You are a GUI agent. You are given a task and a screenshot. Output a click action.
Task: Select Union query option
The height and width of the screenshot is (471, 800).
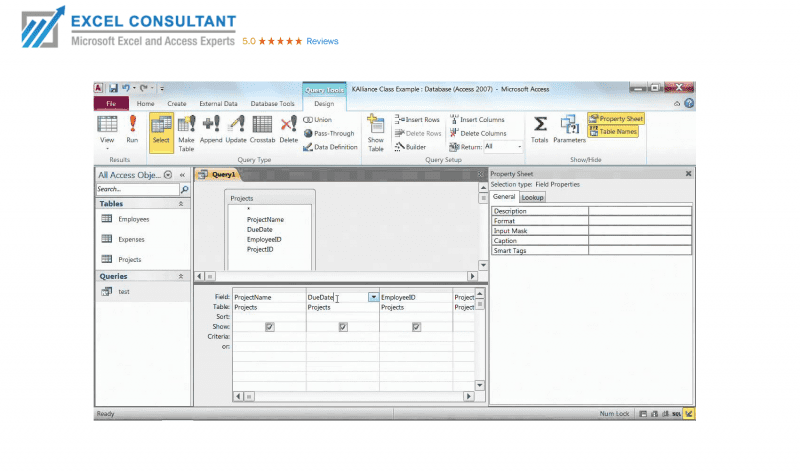pyautogui.click(x=318, y=119)
